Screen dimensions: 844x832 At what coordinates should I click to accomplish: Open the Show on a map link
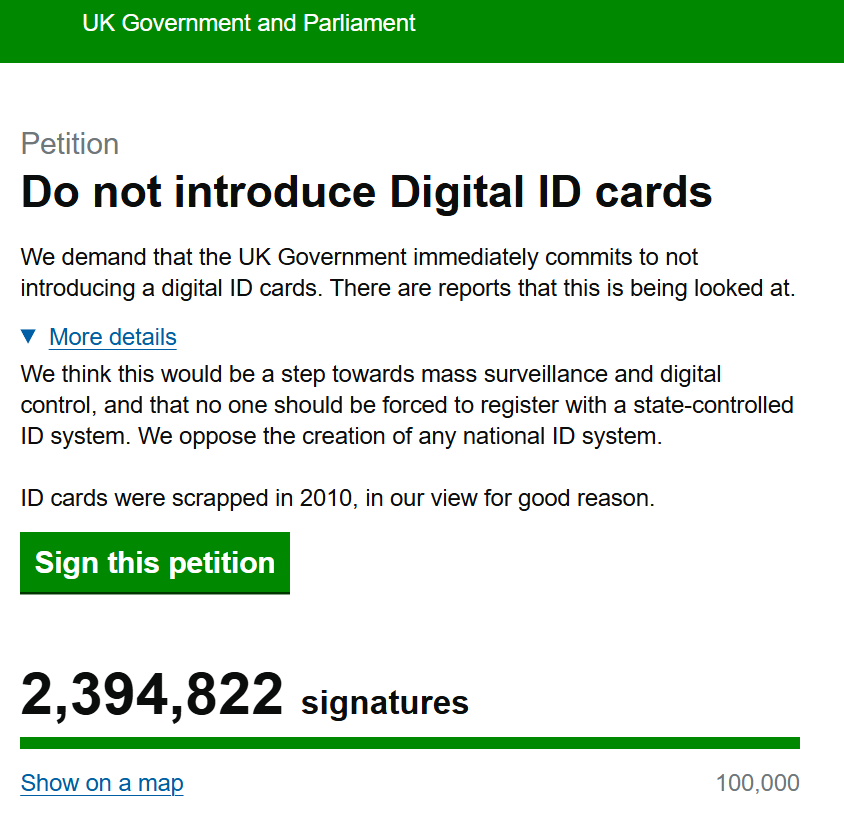[x=102, y=783]
